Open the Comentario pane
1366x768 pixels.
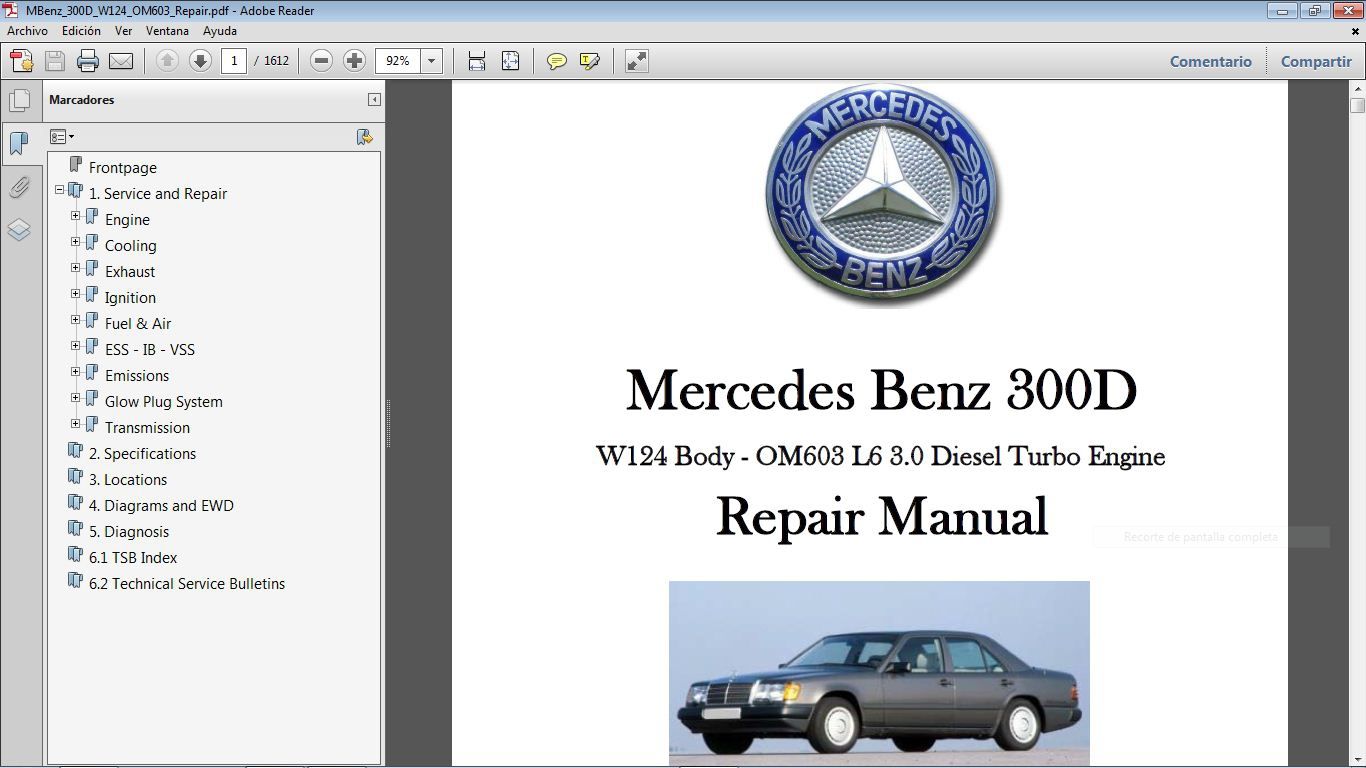(1211, 61)
